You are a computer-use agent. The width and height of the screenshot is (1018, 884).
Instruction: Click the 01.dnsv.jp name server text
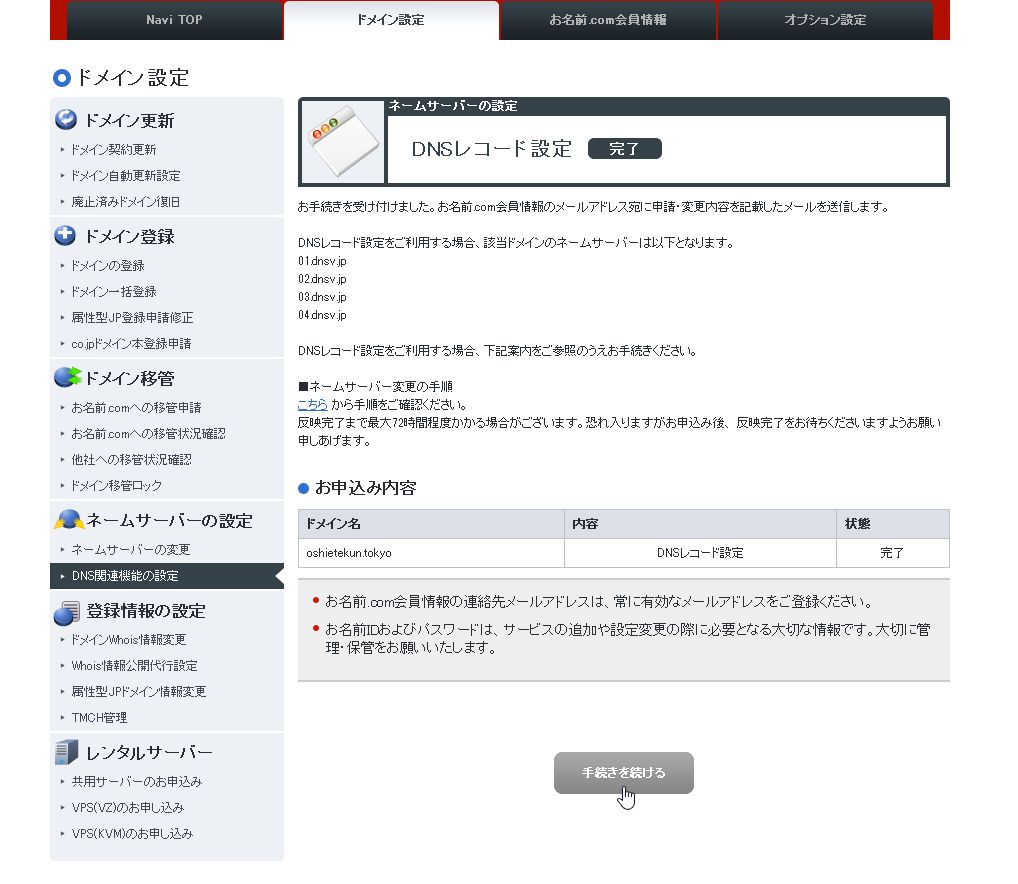click(x=323, y=261)
